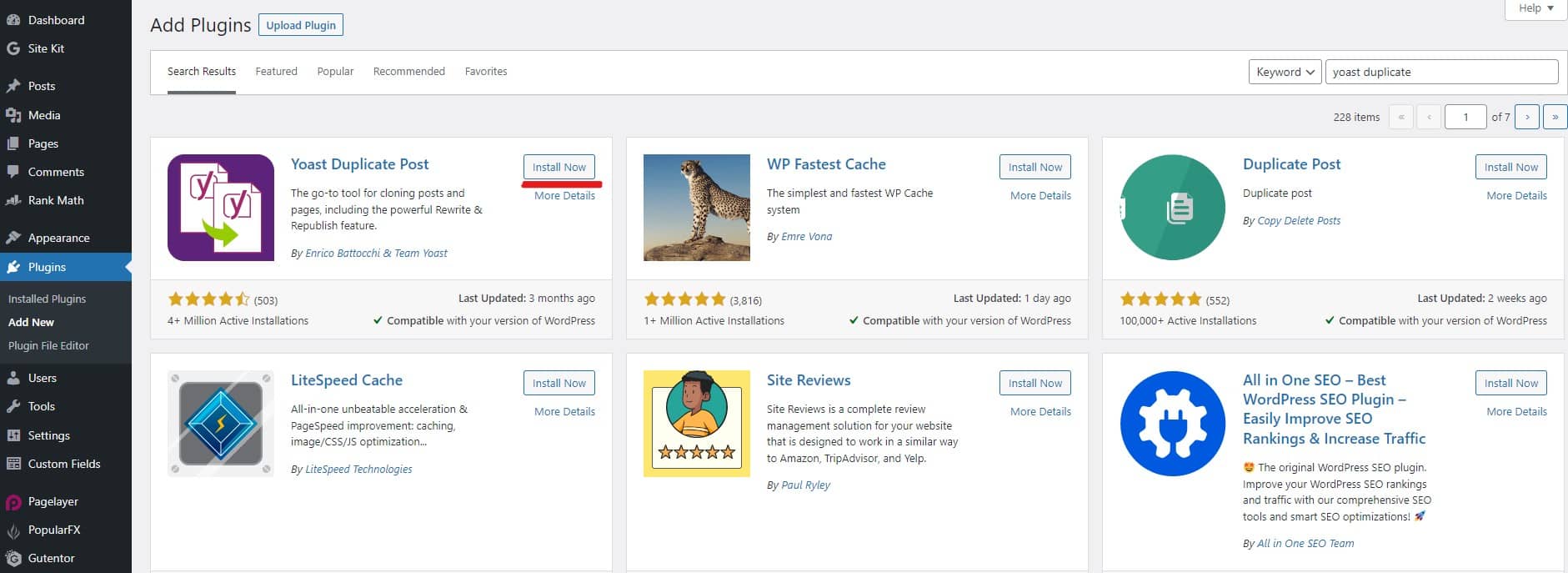Install Yoast Duplicate Post plugin now
1568x573 pixels.
(x=559, y=167)
